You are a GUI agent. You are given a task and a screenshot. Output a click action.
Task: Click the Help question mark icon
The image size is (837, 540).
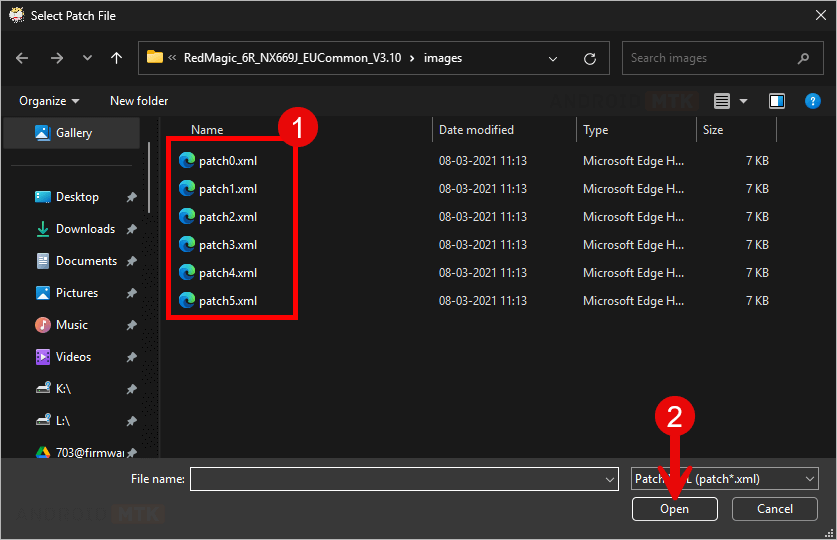click(x=812, y=101)
